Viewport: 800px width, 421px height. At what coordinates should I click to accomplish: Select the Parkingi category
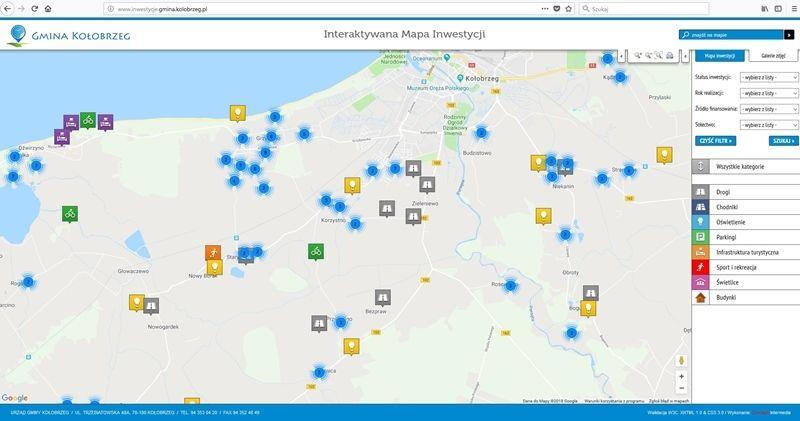coord(746,237)
